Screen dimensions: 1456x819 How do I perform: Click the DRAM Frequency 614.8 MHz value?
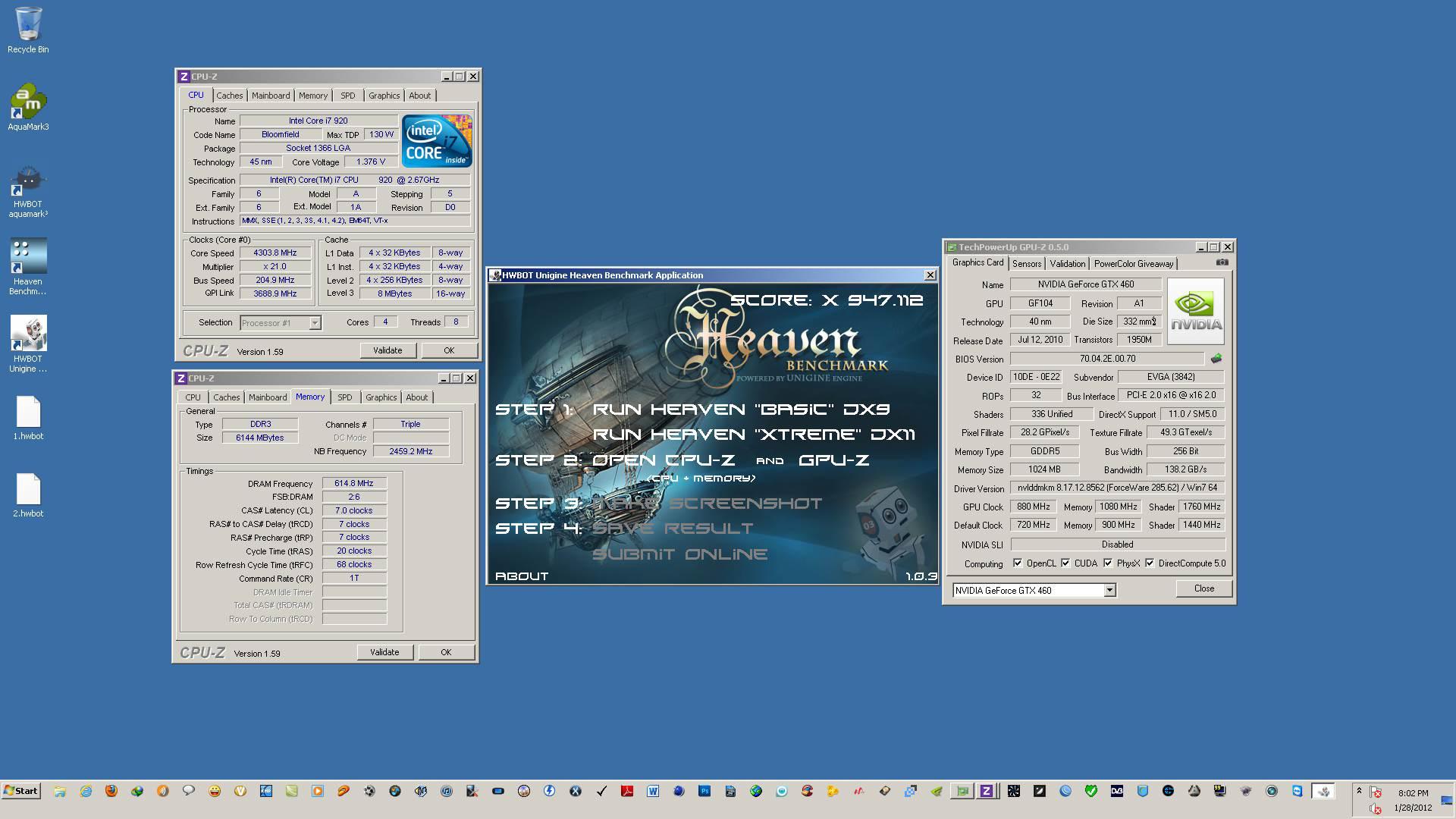354,483
